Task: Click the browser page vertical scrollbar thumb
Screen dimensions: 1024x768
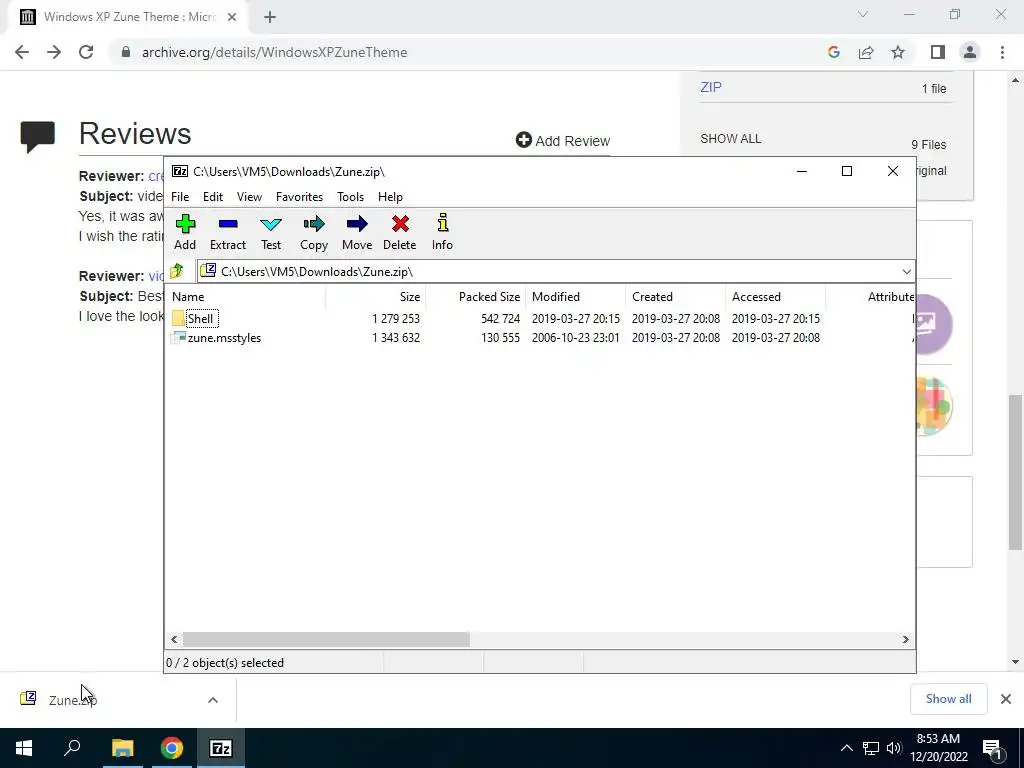Action: [1015, 472]
